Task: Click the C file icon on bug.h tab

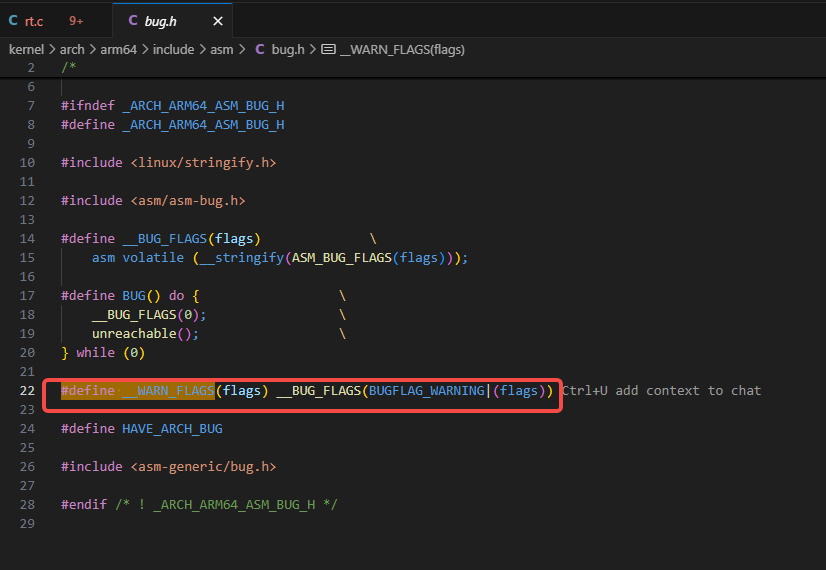Action: pyautogui.click(x=133, y=21)
